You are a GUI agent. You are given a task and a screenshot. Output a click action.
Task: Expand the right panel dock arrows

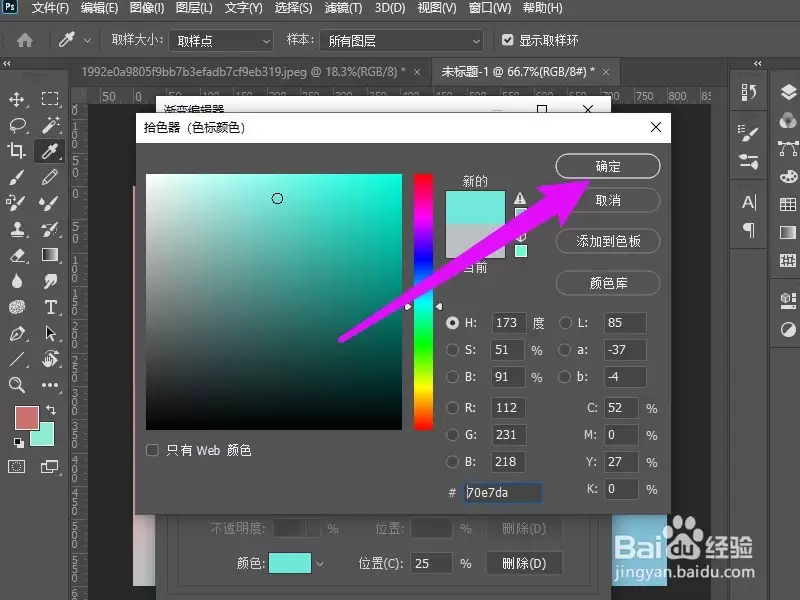click(x=757, y=64)
